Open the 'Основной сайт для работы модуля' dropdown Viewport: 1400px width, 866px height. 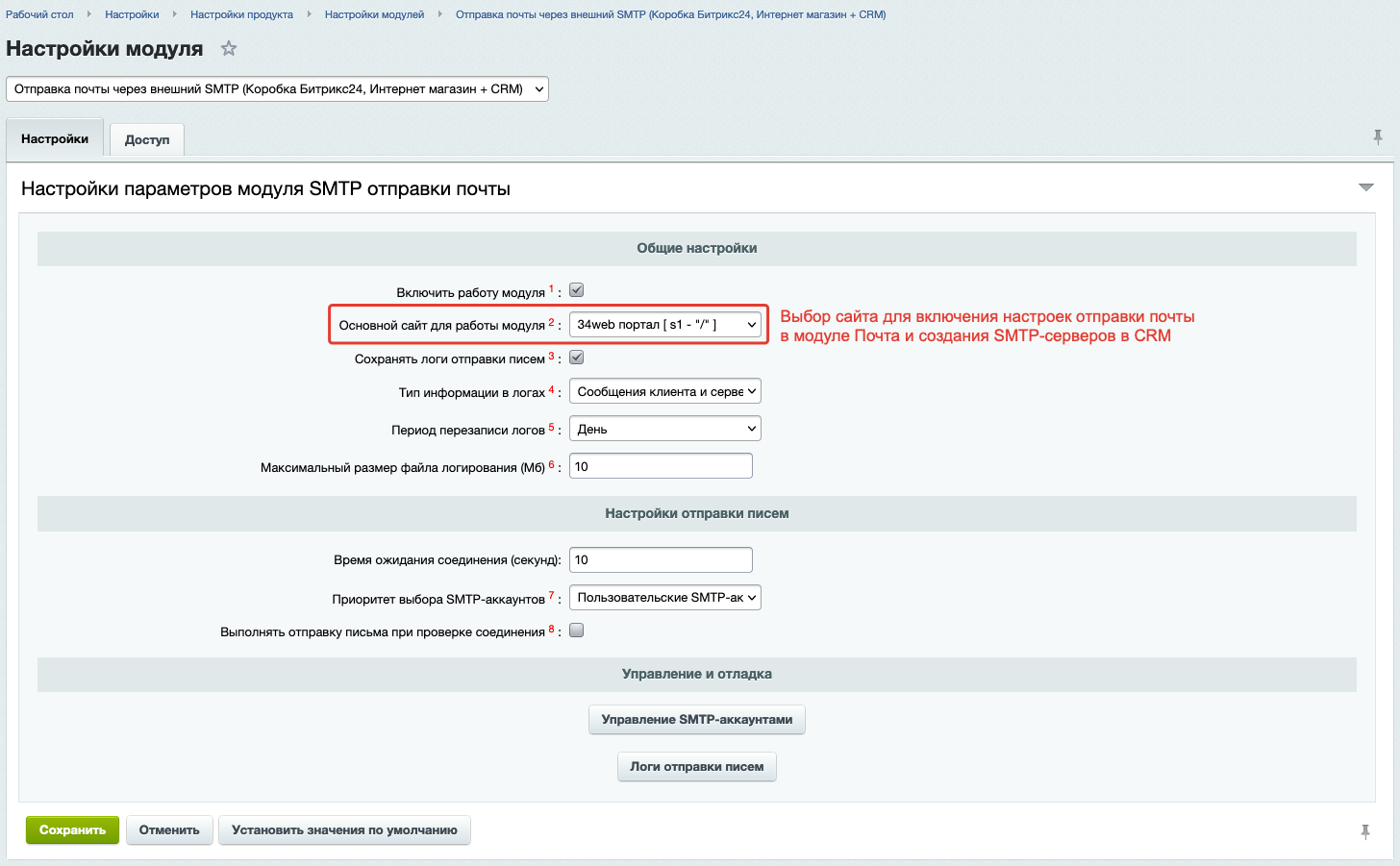(665, 325)
